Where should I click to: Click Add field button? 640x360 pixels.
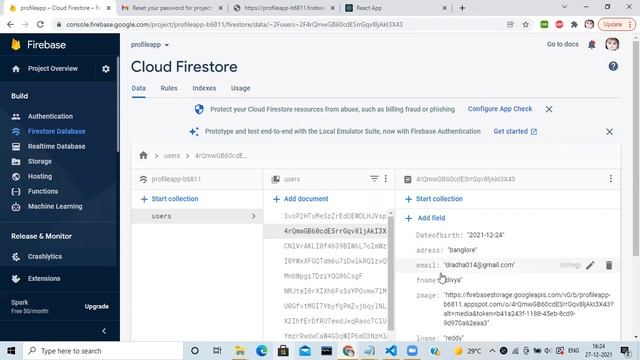[x=425, y=218]
